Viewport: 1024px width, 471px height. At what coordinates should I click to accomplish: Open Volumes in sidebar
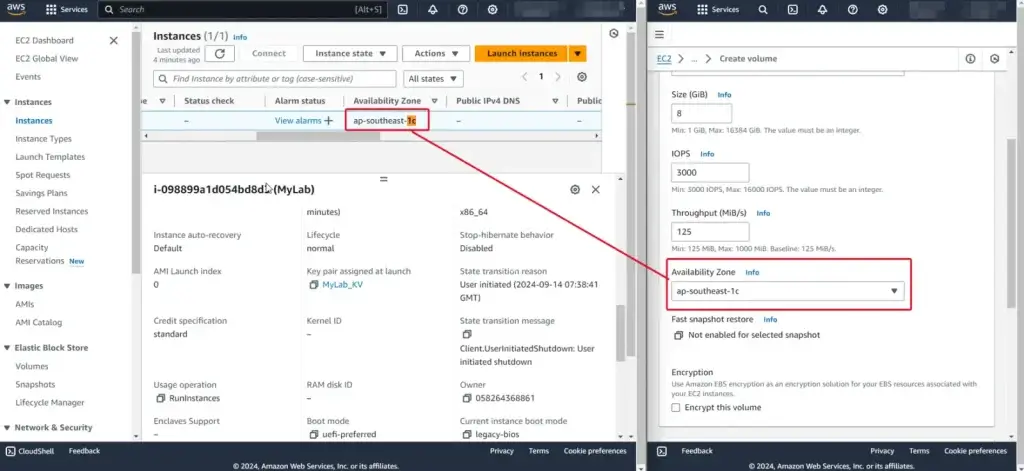(32, 366)
